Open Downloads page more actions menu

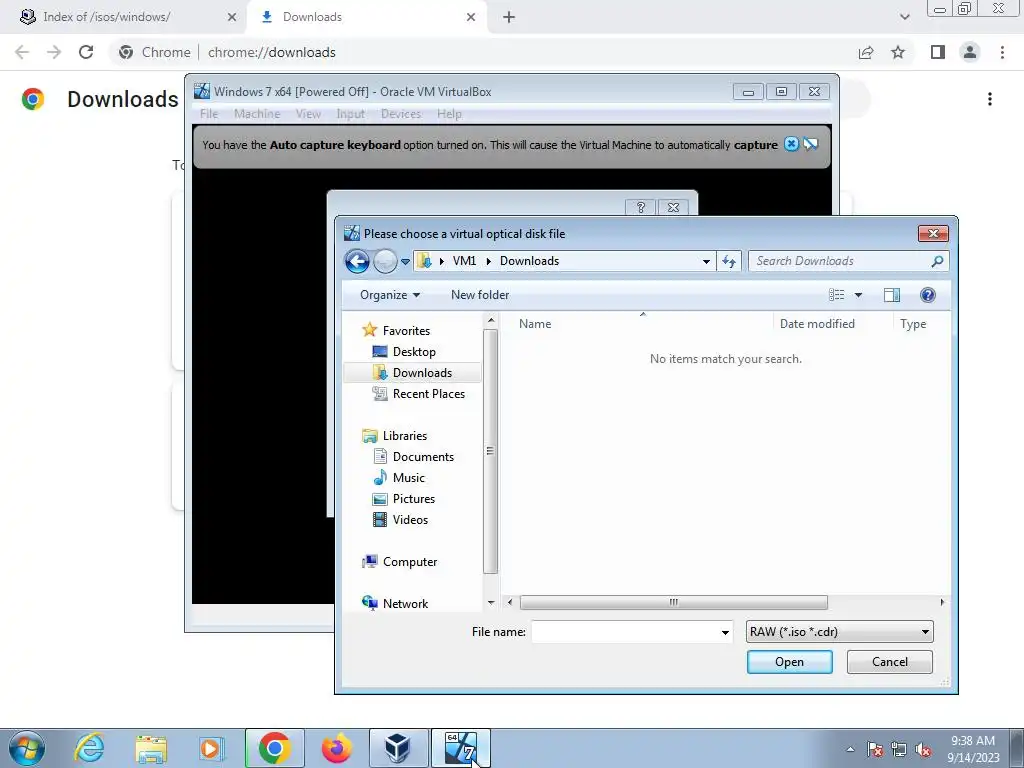[x=990, y=99]
